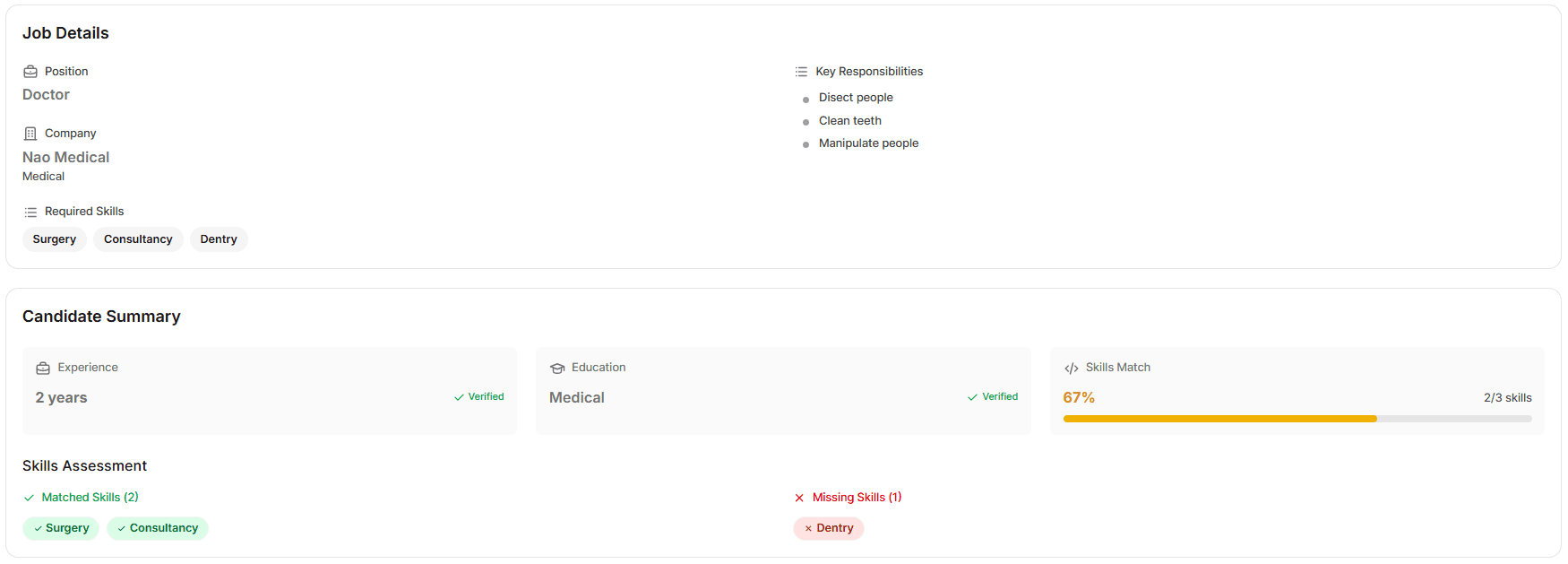Click the matched Surgery green badge
The height and width of the screenshot is (564, 1568).
click(x=61, y=528)
